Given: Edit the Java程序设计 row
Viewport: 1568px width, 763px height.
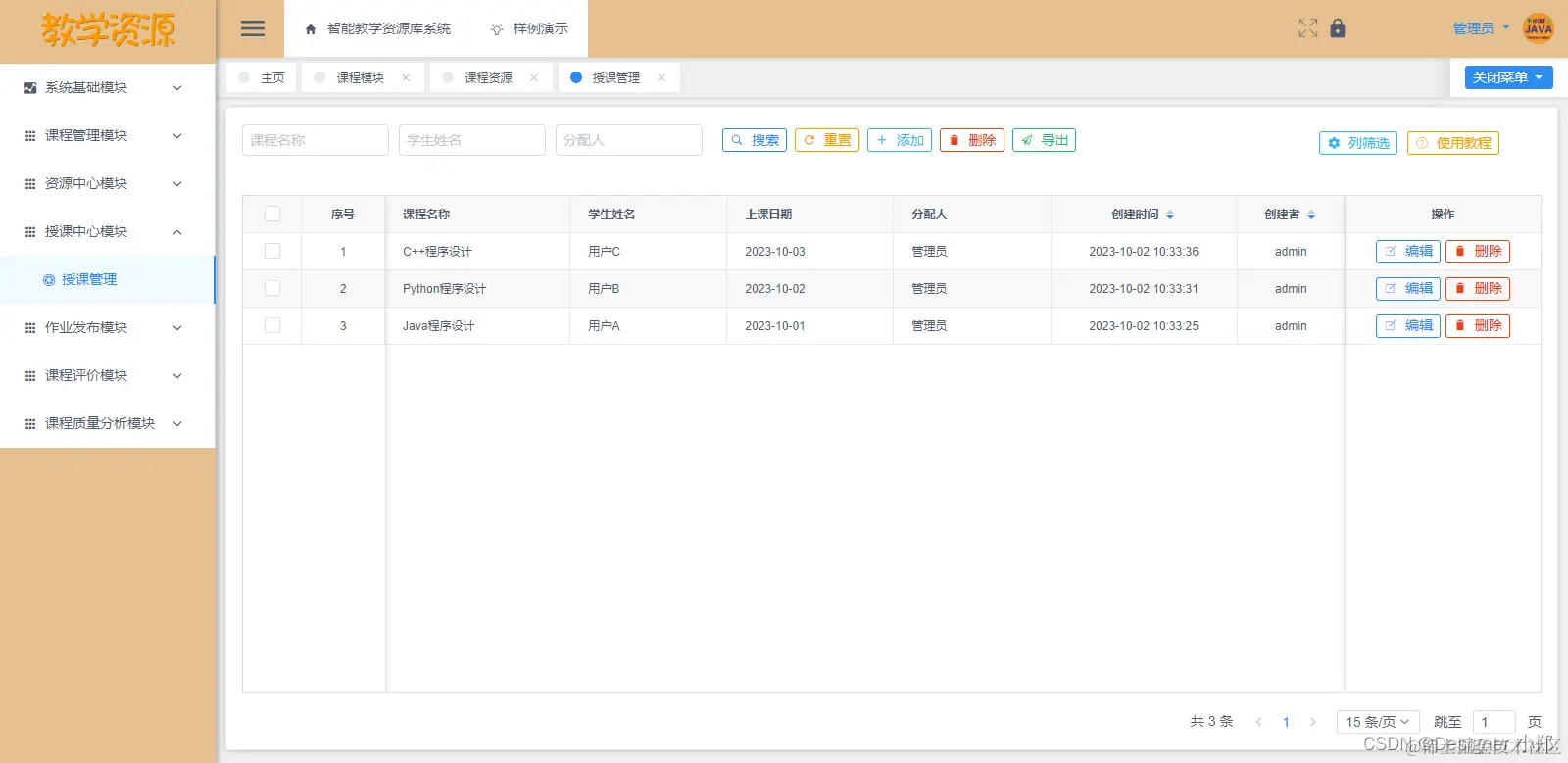Looking at the screenshot, I should [x=1408, y=326].
